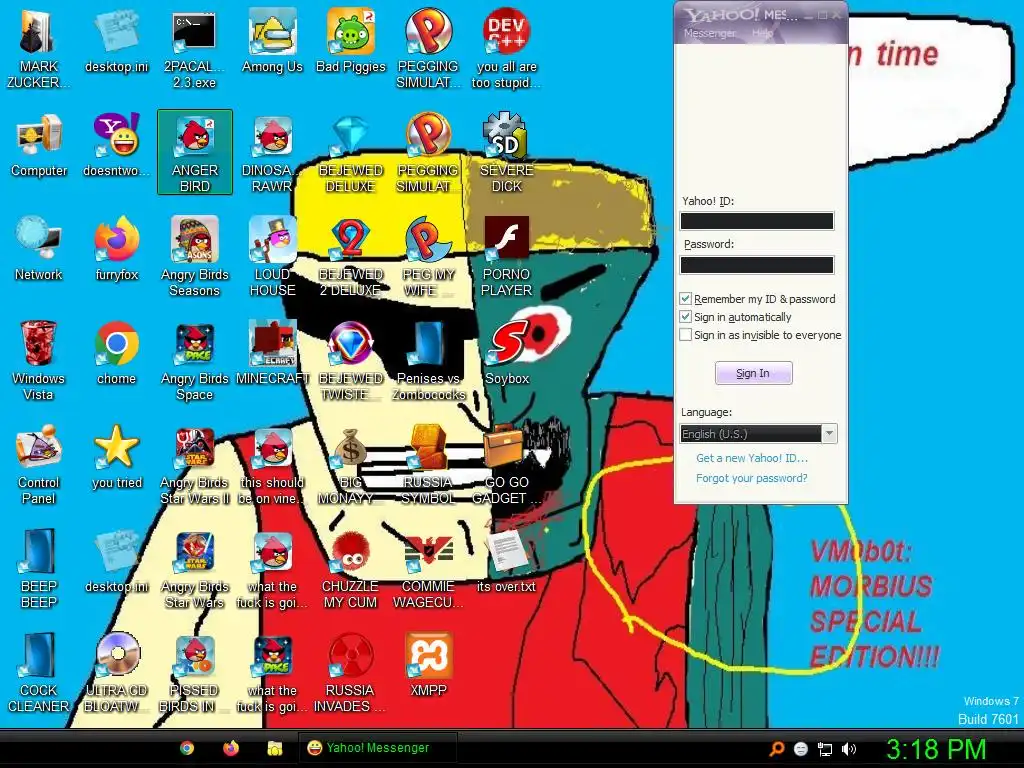Open the Control Panel icon
The image size is (1024, 768).
click(x=39, y=464)
